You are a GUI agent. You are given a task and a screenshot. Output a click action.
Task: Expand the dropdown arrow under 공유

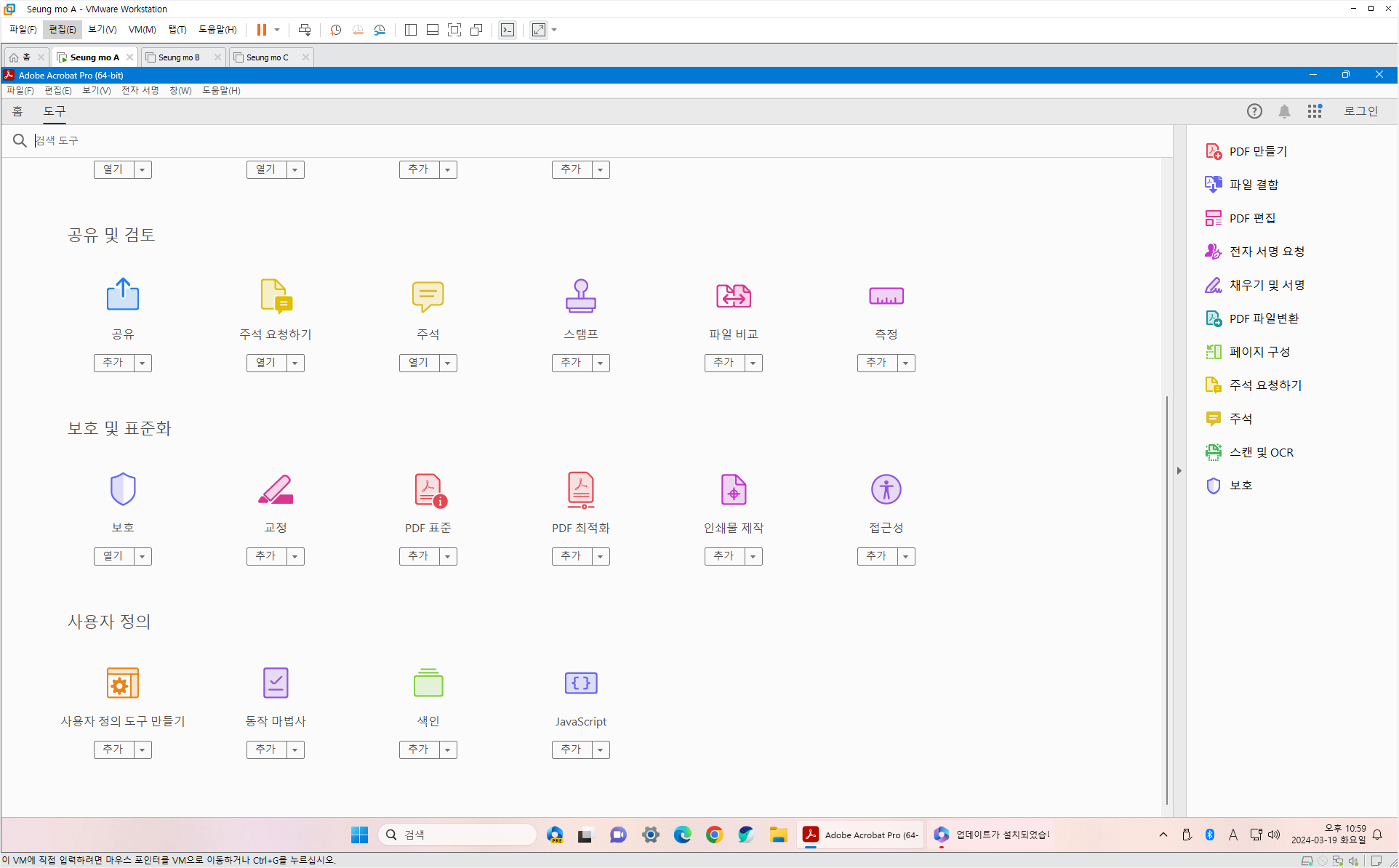(143, 363)
